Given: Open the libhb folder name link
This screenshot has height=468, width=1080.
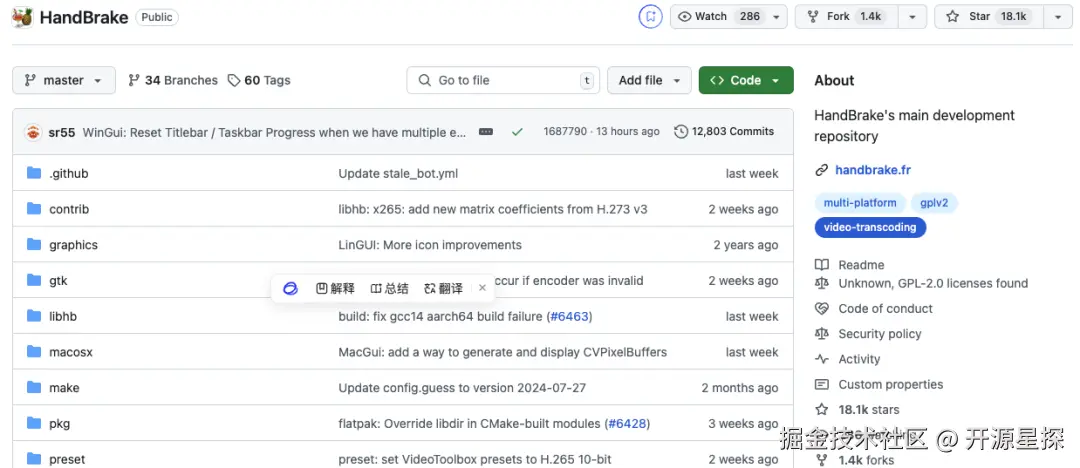Looking at the screenshot, I should [x=63, y=316].
